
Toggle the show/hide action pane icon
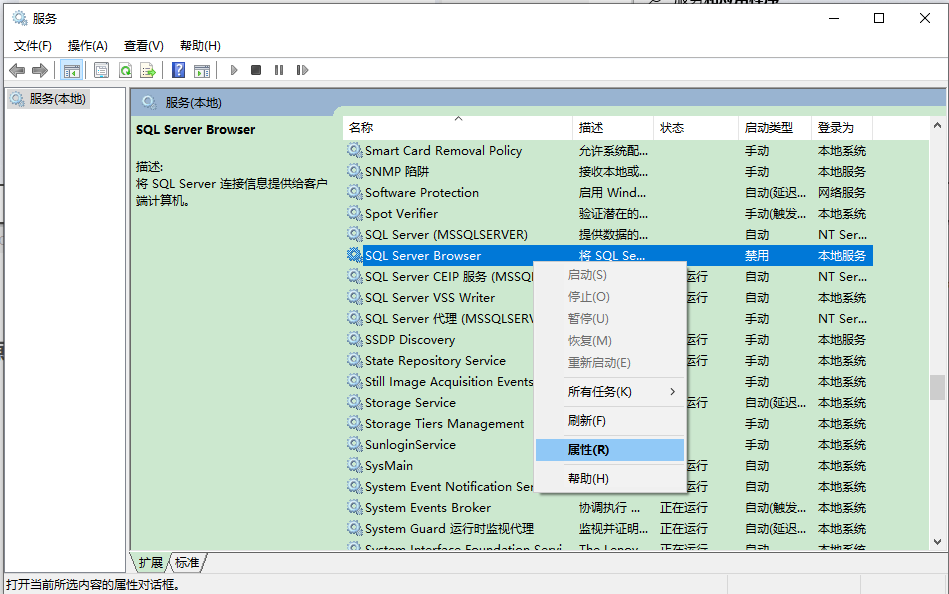(x=202, y=70)
